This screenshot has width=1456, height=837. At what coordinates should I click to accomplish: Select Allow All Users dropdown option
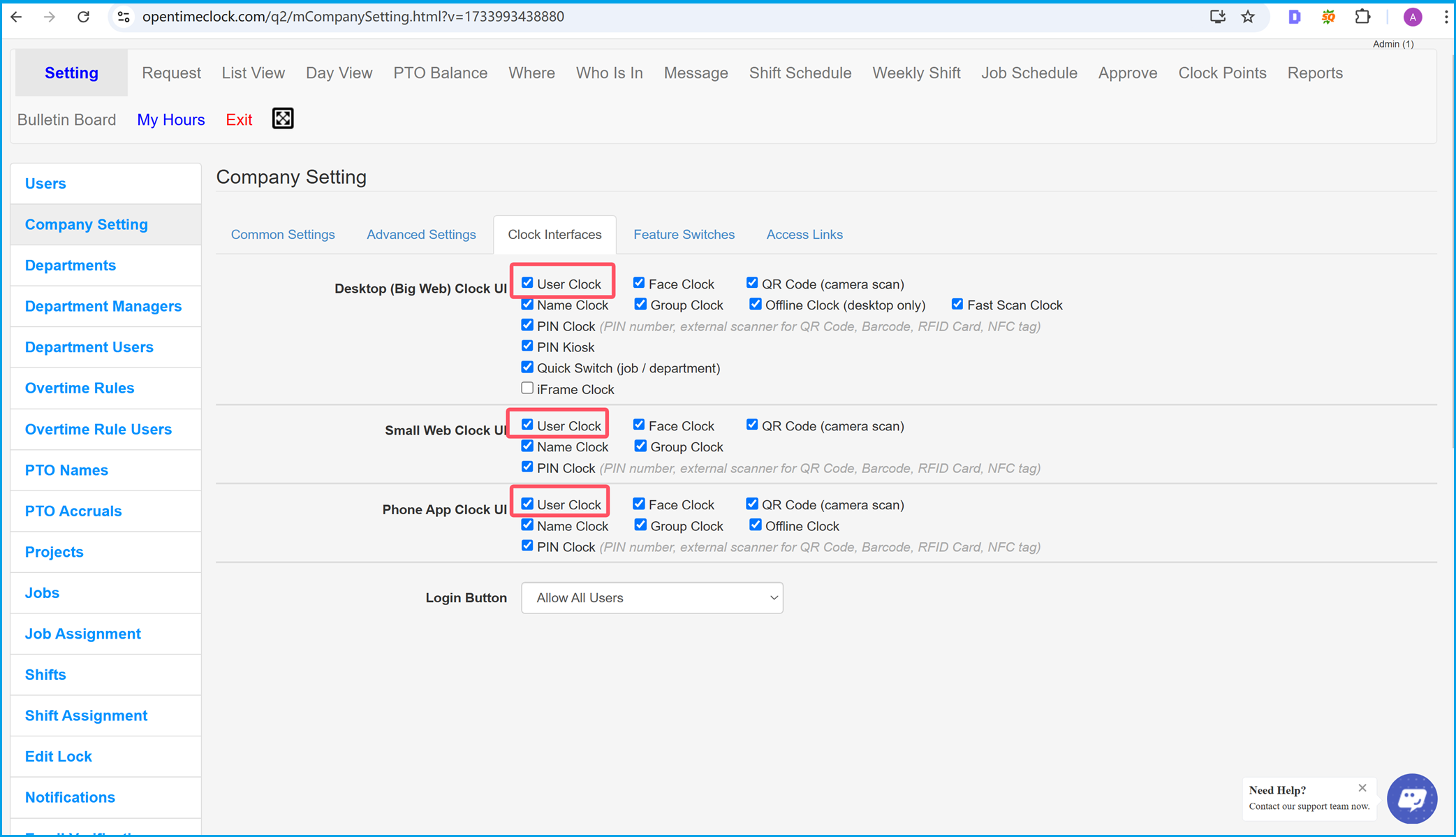(650, 597)
